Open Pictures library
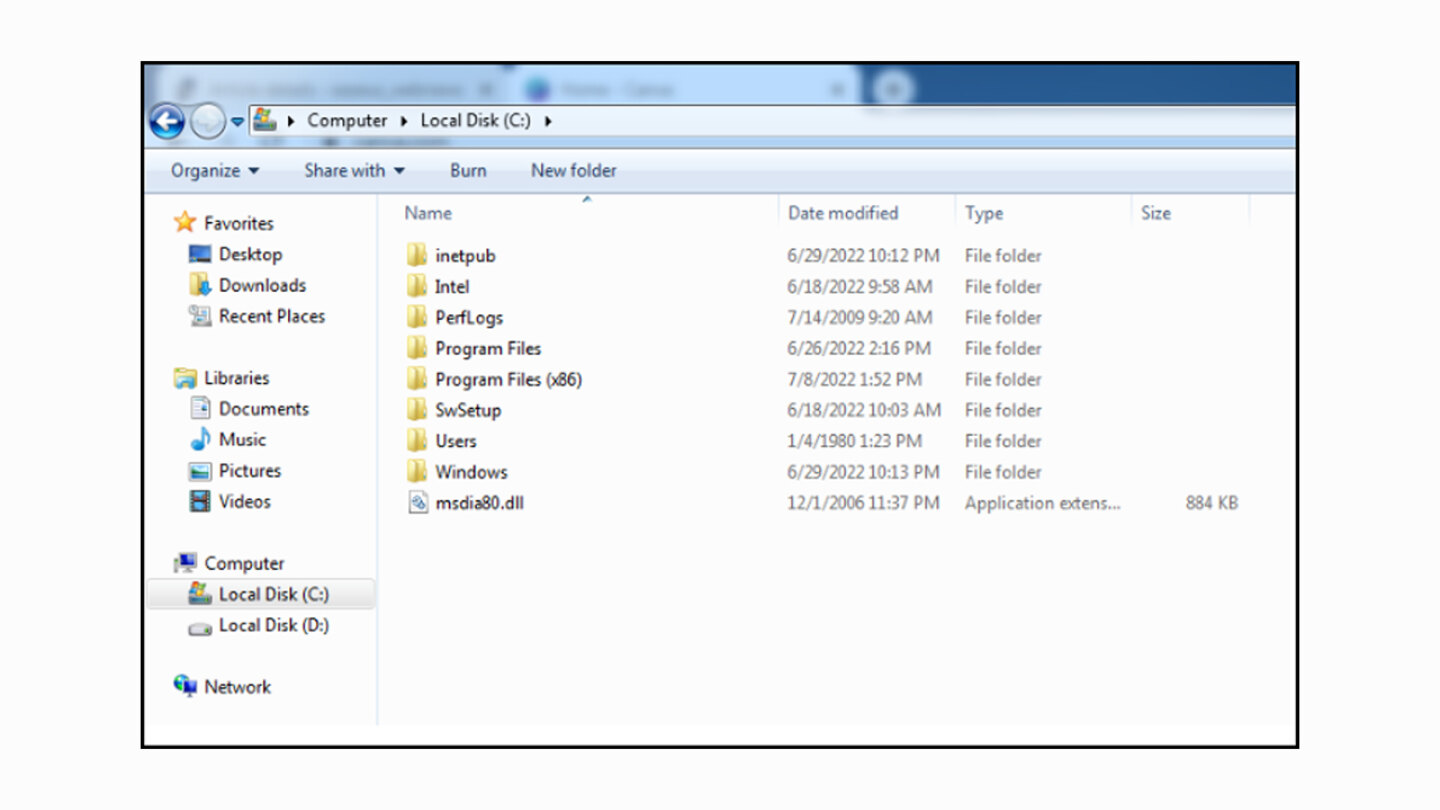Image resolution: width=1440 pixels, height=810 pixels. coord(250,471)
